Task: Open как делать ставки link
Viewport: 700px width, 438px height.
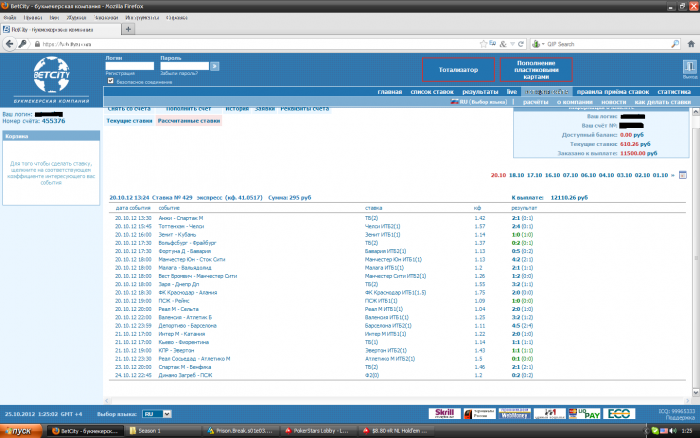Action: coord(662,102)
